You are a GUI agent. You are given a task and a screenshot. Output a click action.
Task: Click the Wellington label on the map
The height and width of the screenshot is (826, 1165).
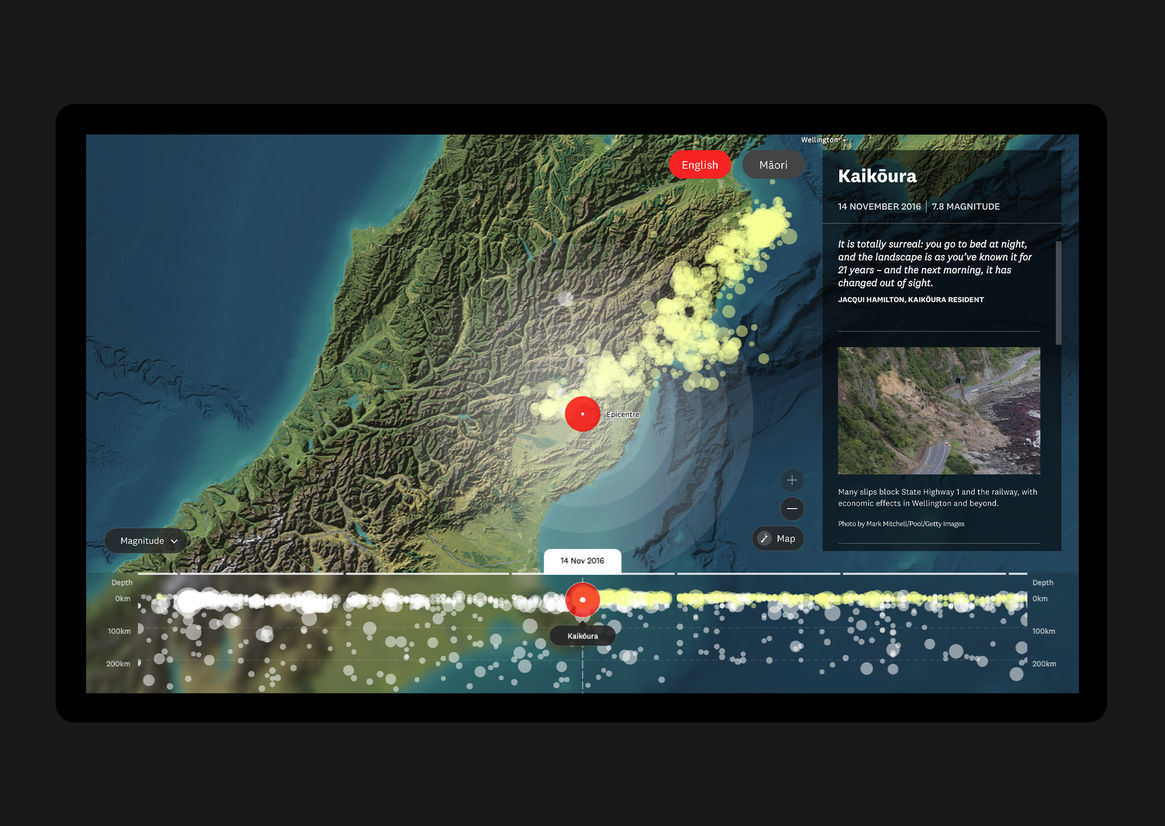coord(820,140)
